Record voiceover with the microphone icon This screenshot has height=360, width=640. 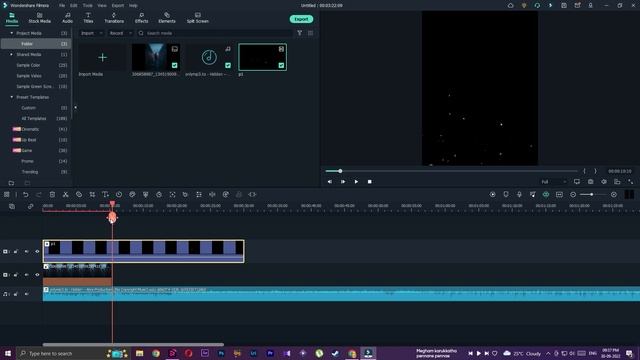point(519,195)
